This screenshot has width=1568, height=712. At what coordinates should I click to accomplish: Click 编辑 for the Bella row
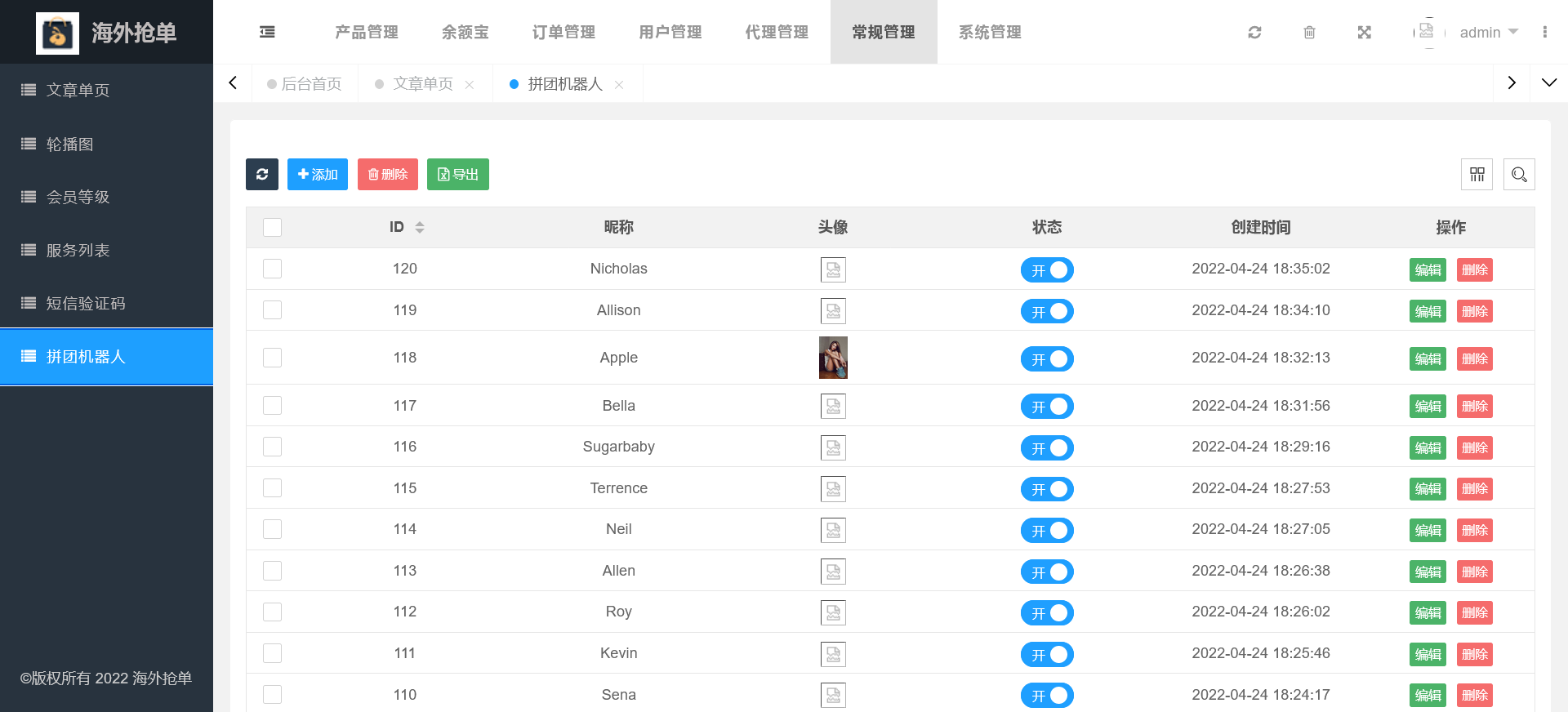pyautogui.click(x=1427, y=406)
